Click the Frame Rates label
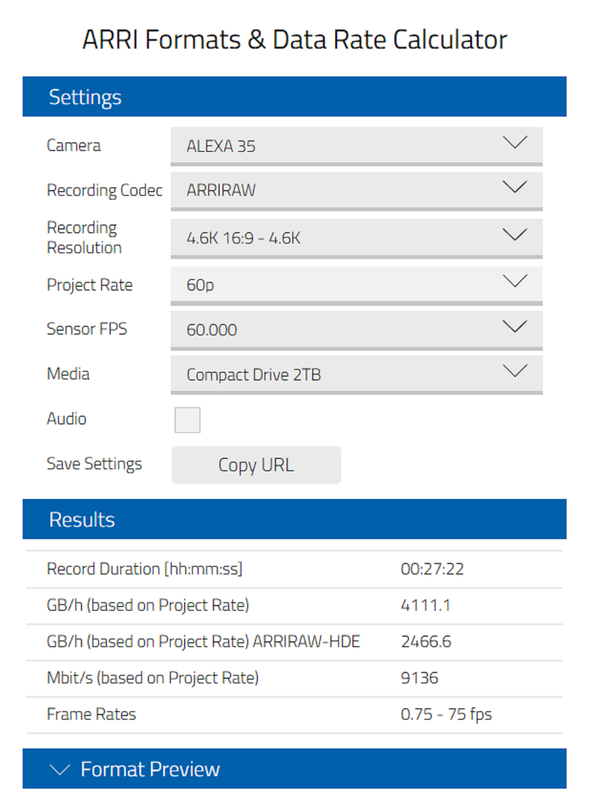 click(x=91, y=714)
